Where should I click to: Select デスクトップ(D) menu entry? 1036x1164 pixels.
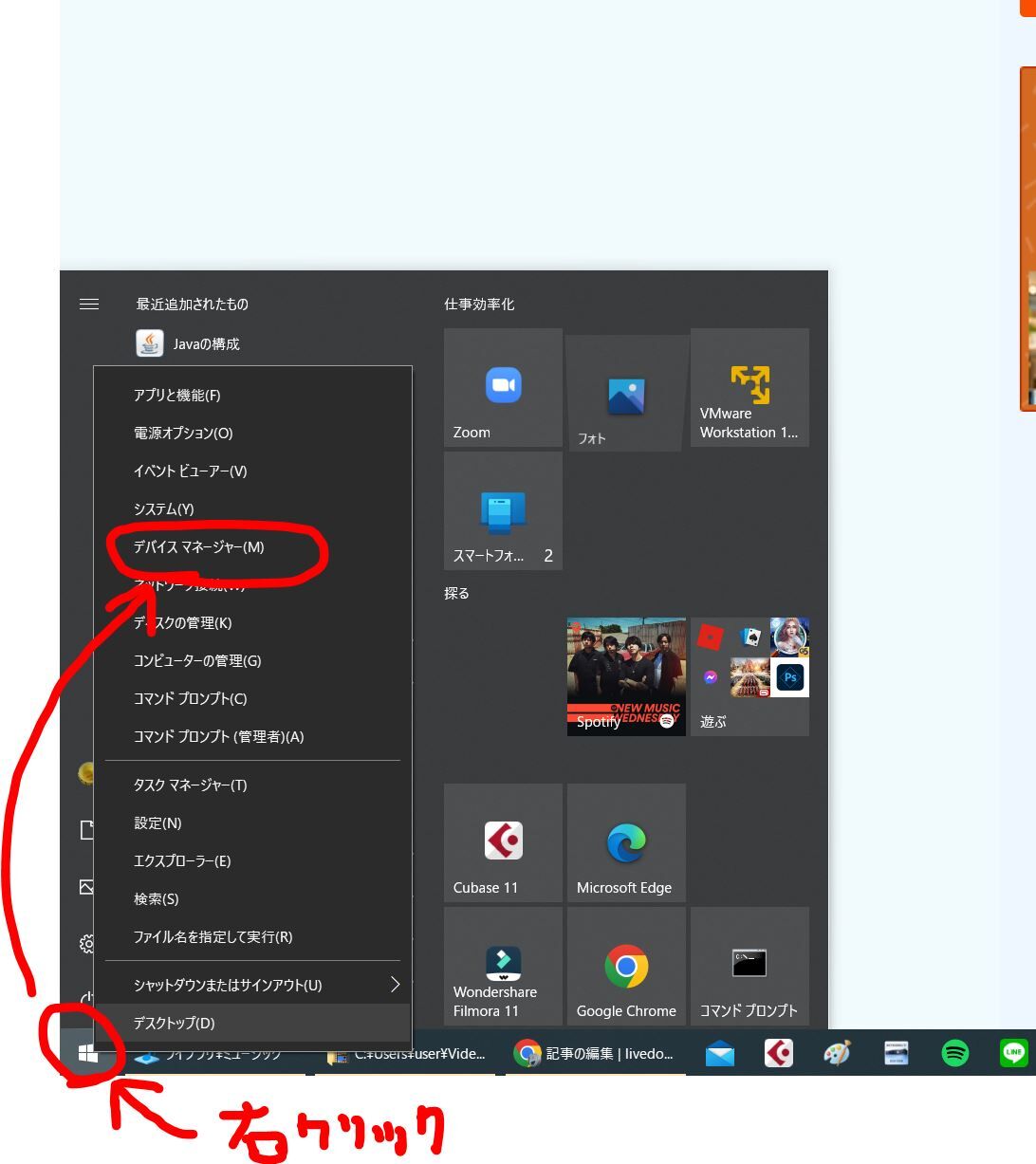252,1023
